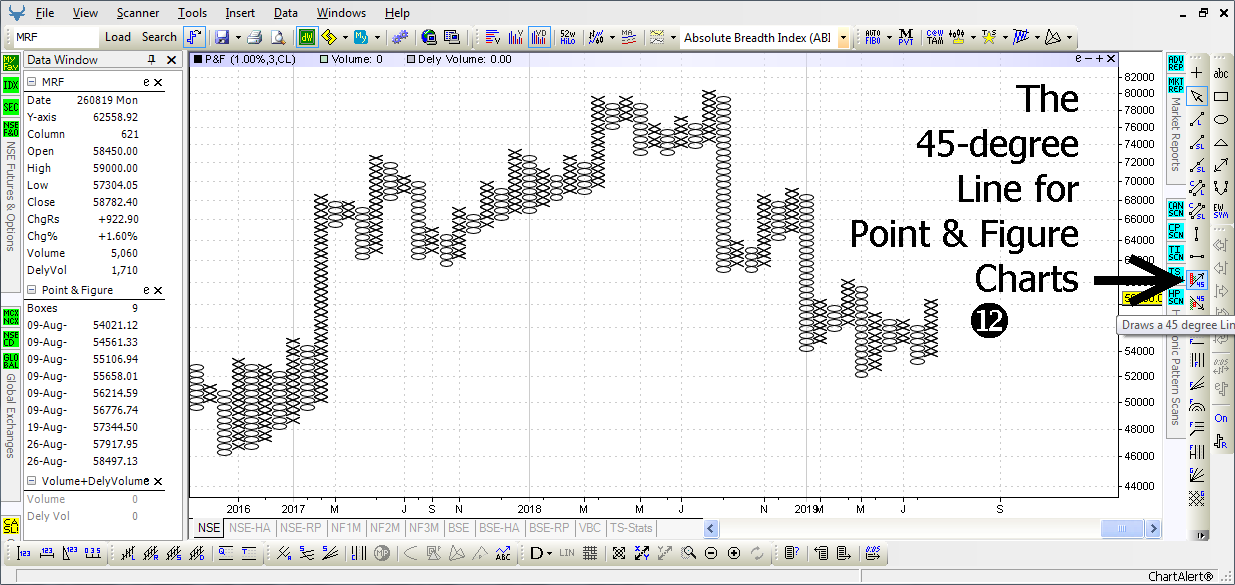The image size is (1235, 585).
Task: Click the Print icon in the toolbar
Action: (255, 37)
